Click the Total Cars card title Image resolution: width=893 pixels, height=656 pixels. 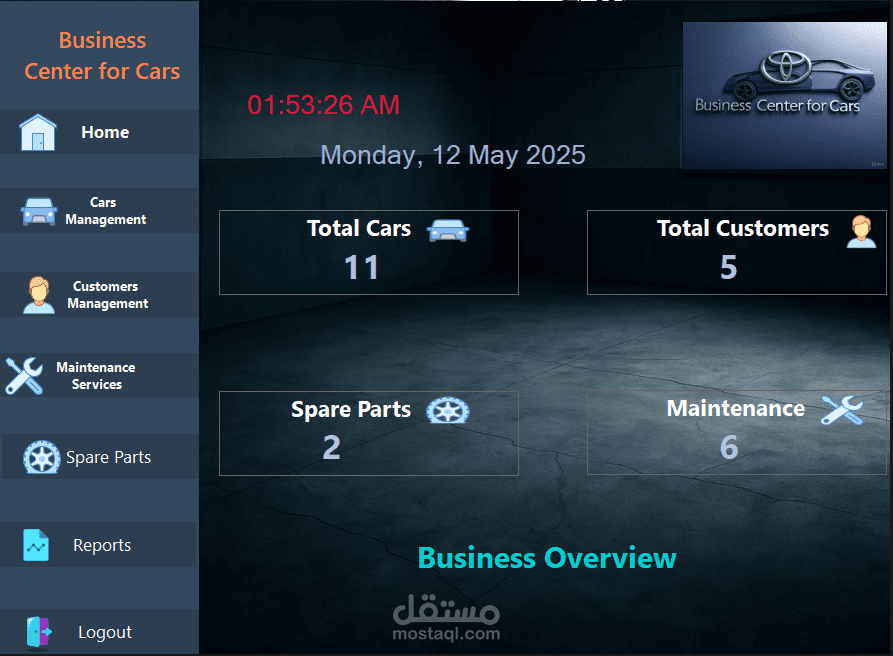point(359,228)
